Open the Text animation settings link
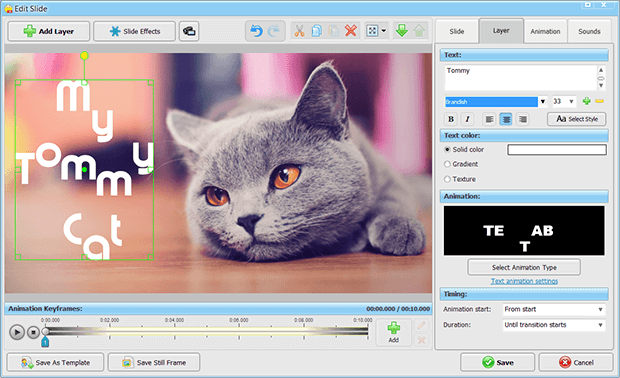The height and width of the screenshot is (378, 620). pyautogui.click(x=524, y=281)
